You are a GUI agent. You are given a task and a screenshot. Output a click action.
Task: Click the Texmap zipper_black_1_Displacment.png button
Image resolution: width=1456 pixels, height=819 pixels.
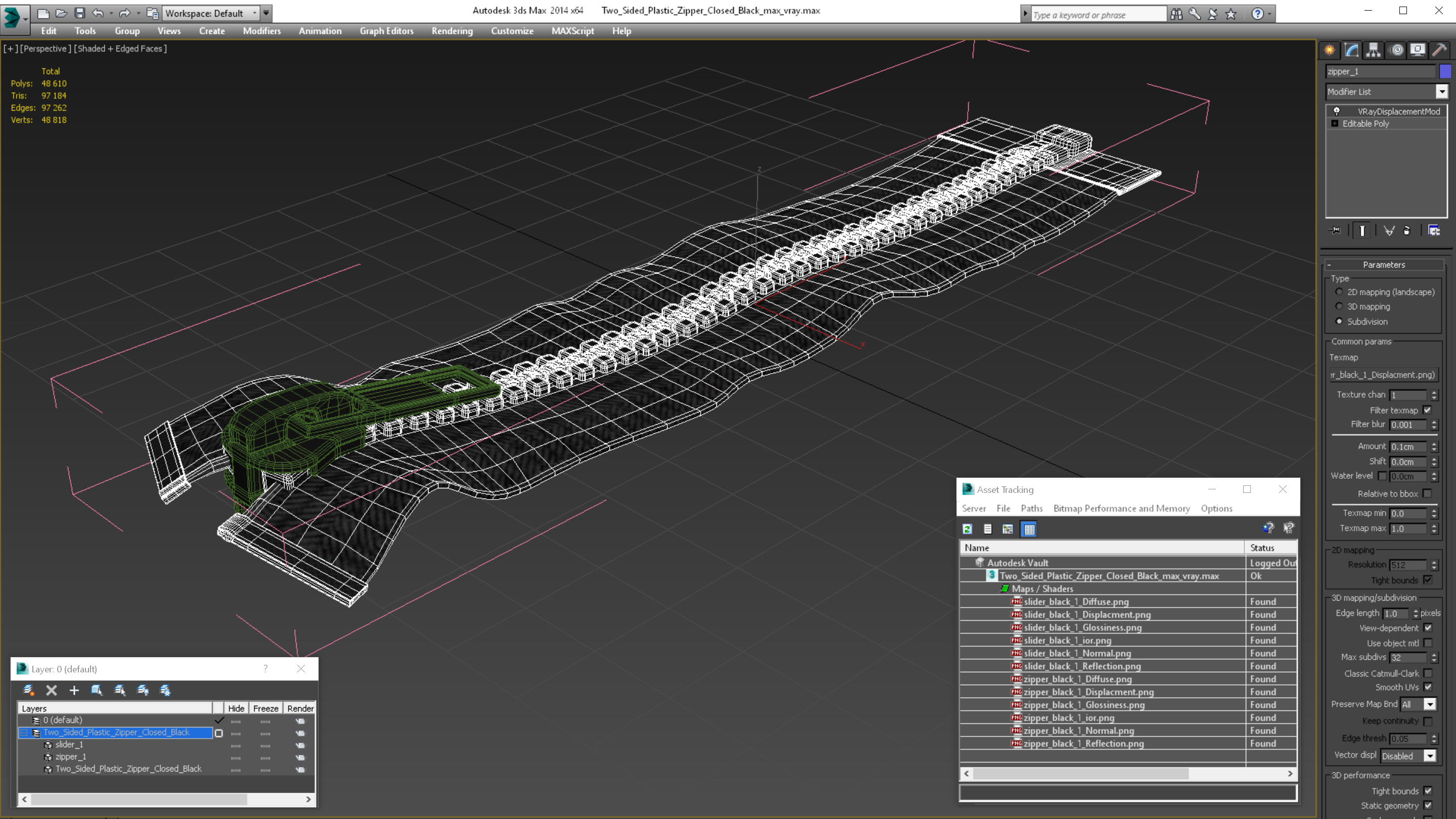(x=1383, y=375)
